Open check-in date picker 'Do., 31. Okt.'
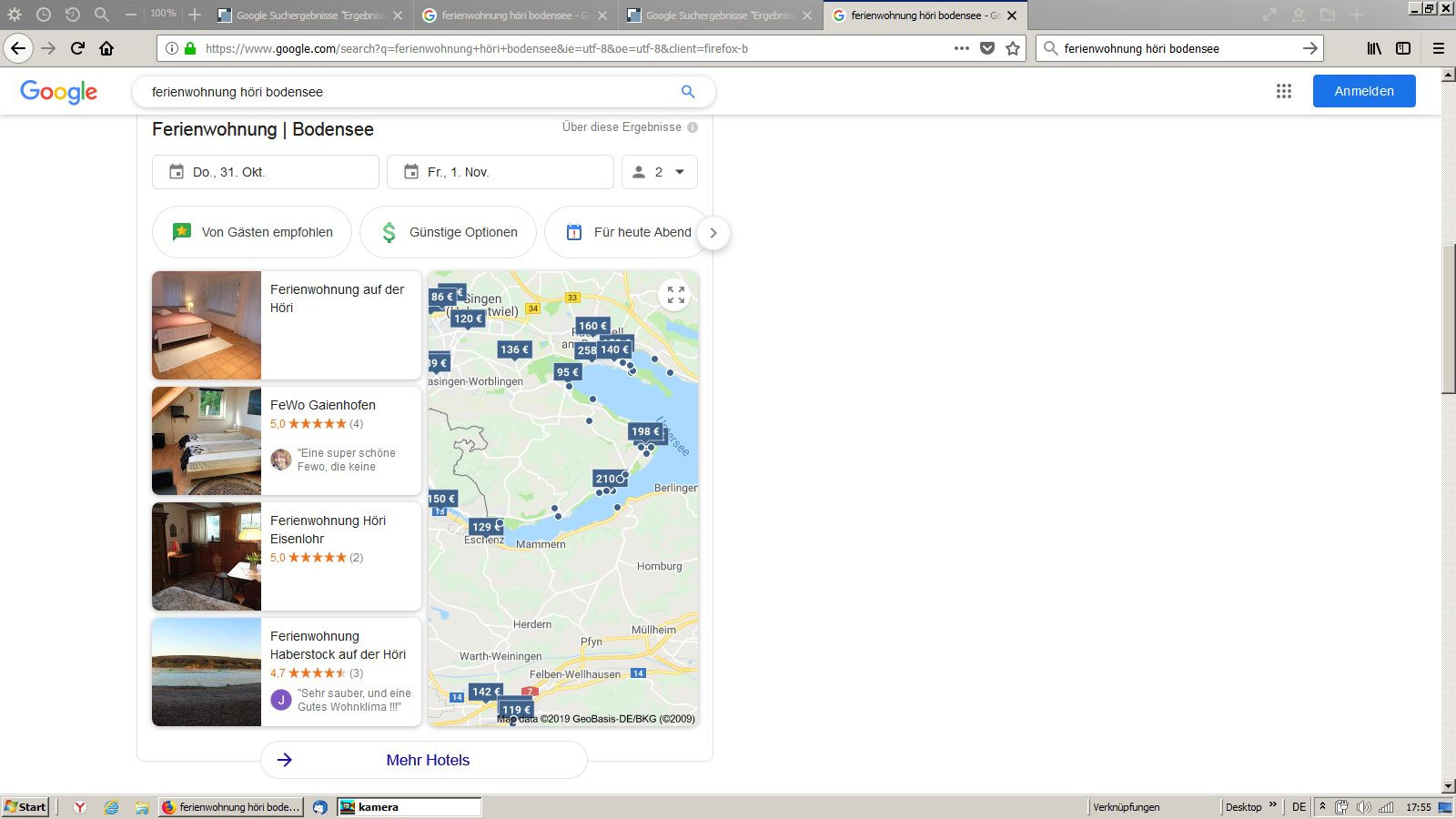 click(x=265, y=172)
